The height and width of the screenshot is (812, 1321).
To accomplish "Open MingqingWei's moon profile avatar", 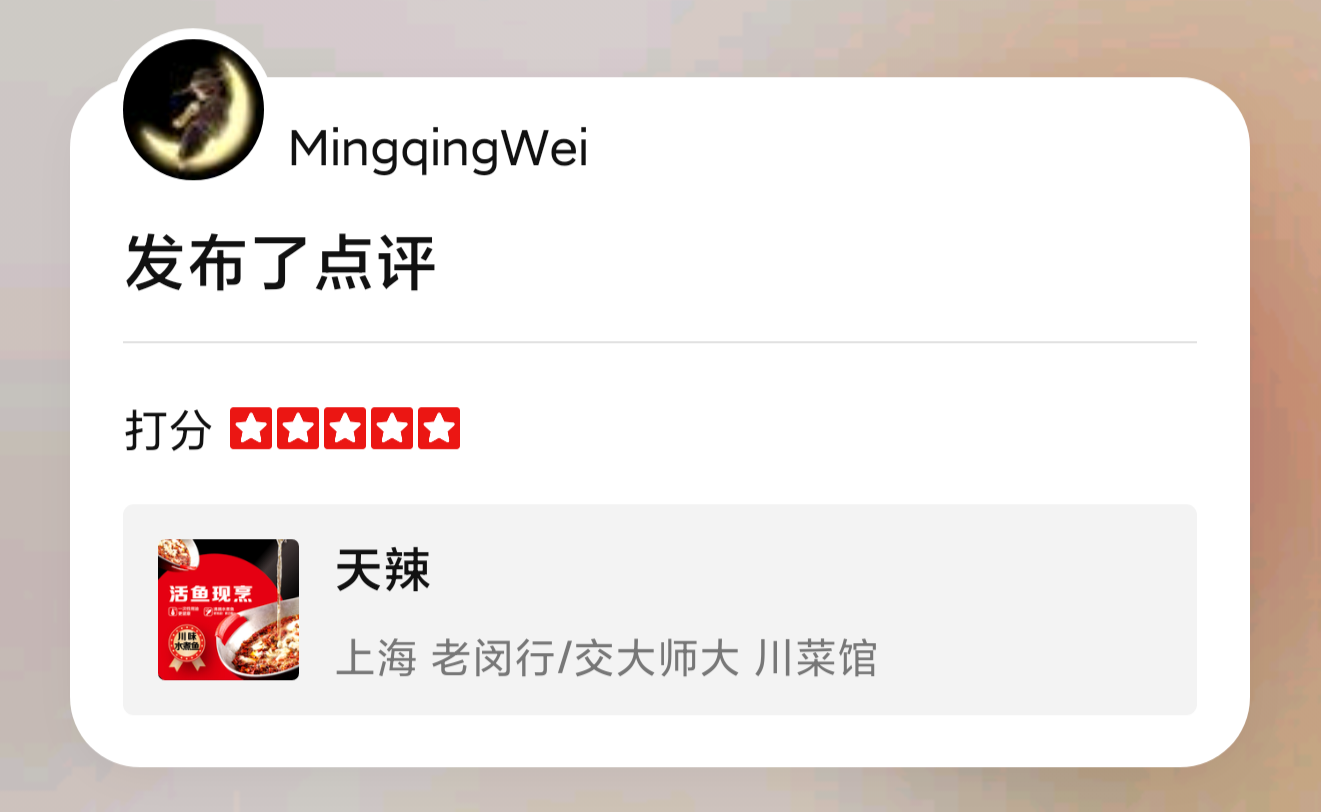I will point(193,110).
